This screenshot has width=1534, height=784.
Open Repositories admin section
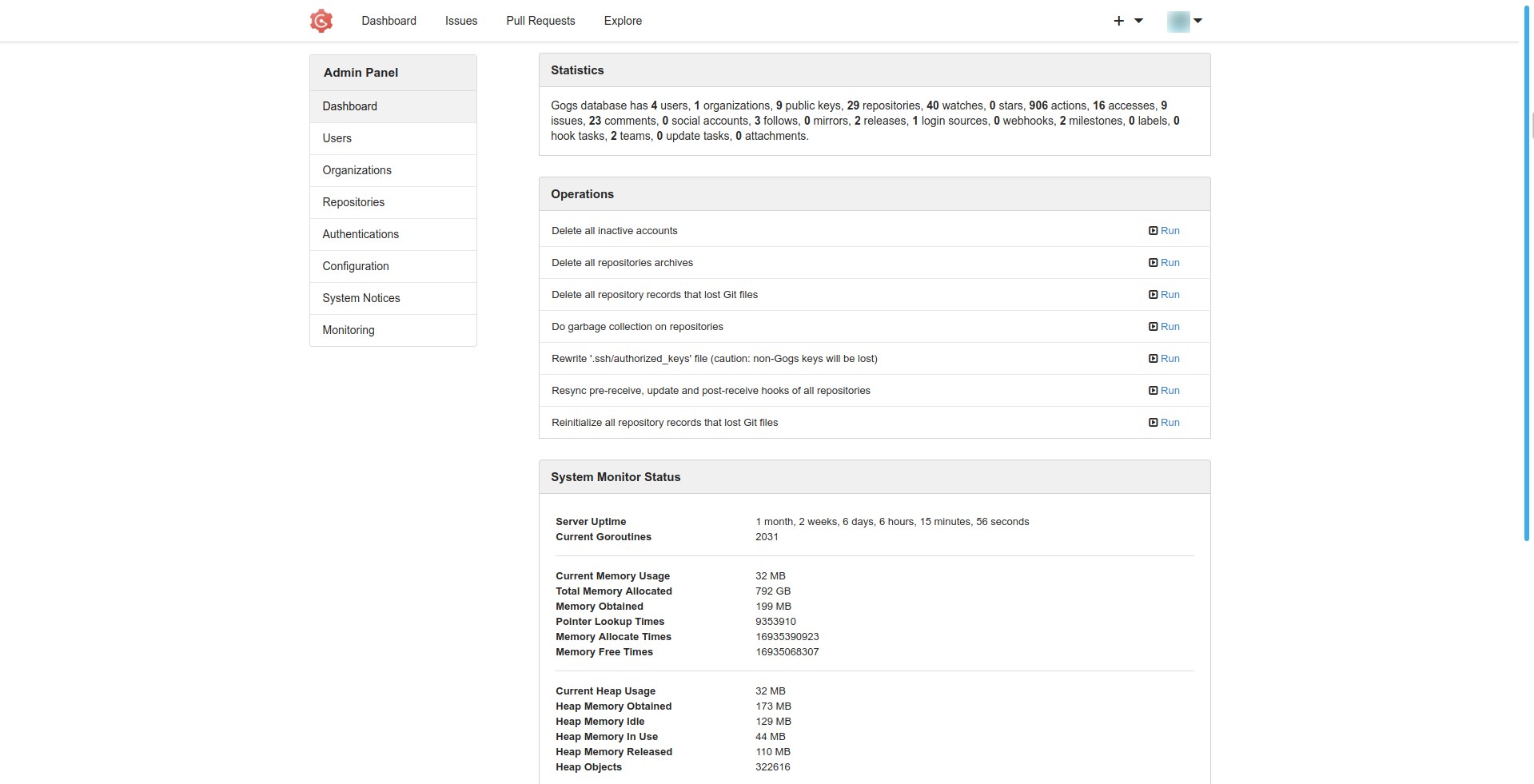pyautogui.click(x=353, y=202)
